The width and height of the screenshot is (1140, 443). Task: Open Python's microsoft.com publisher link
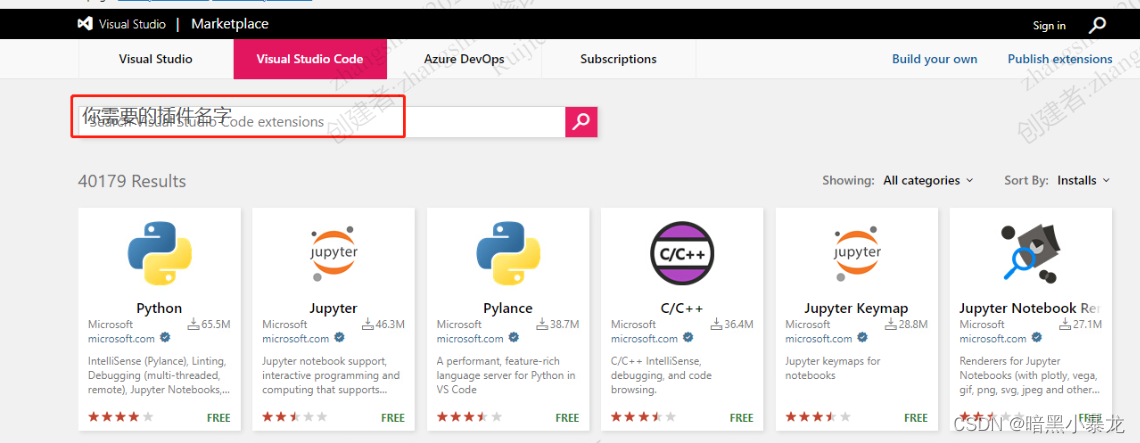tap(121, 338)
